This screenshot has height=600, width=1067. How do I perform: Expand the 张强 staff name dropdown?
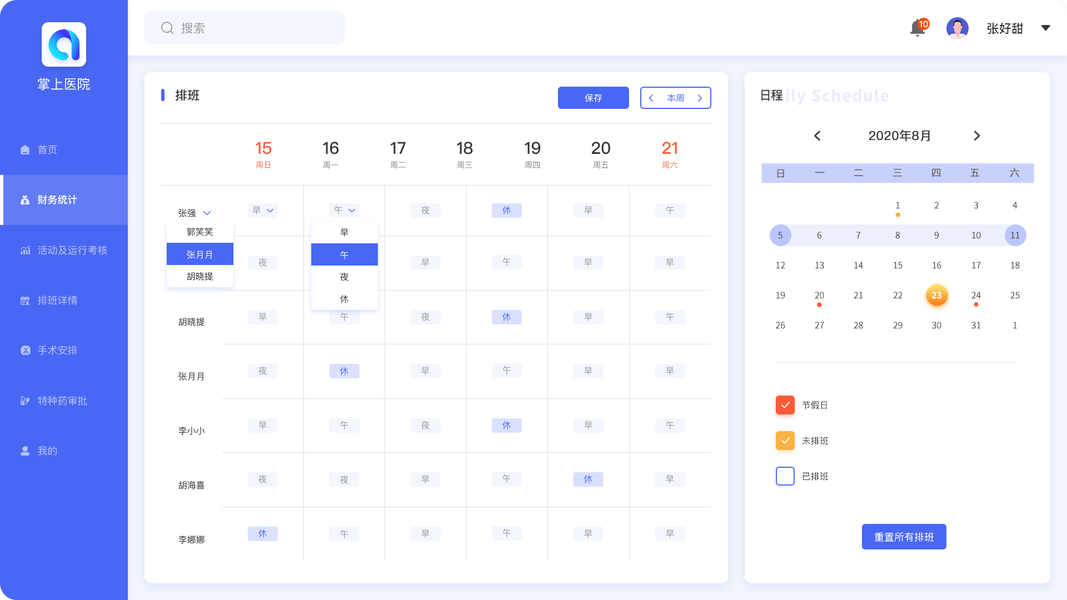[207, 213]
